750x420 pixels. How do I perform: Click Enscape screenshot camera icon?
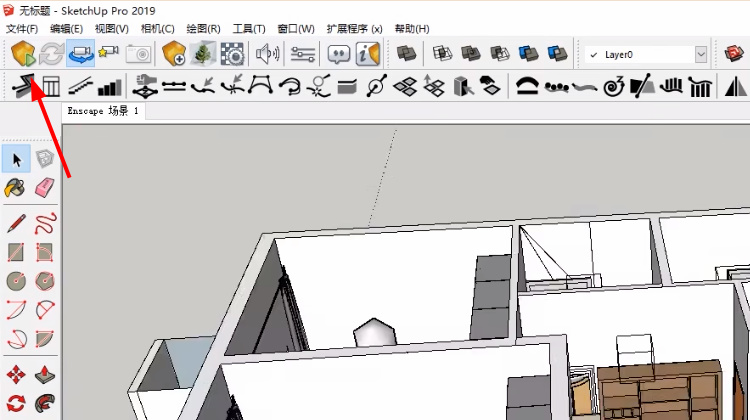[139, 54]
